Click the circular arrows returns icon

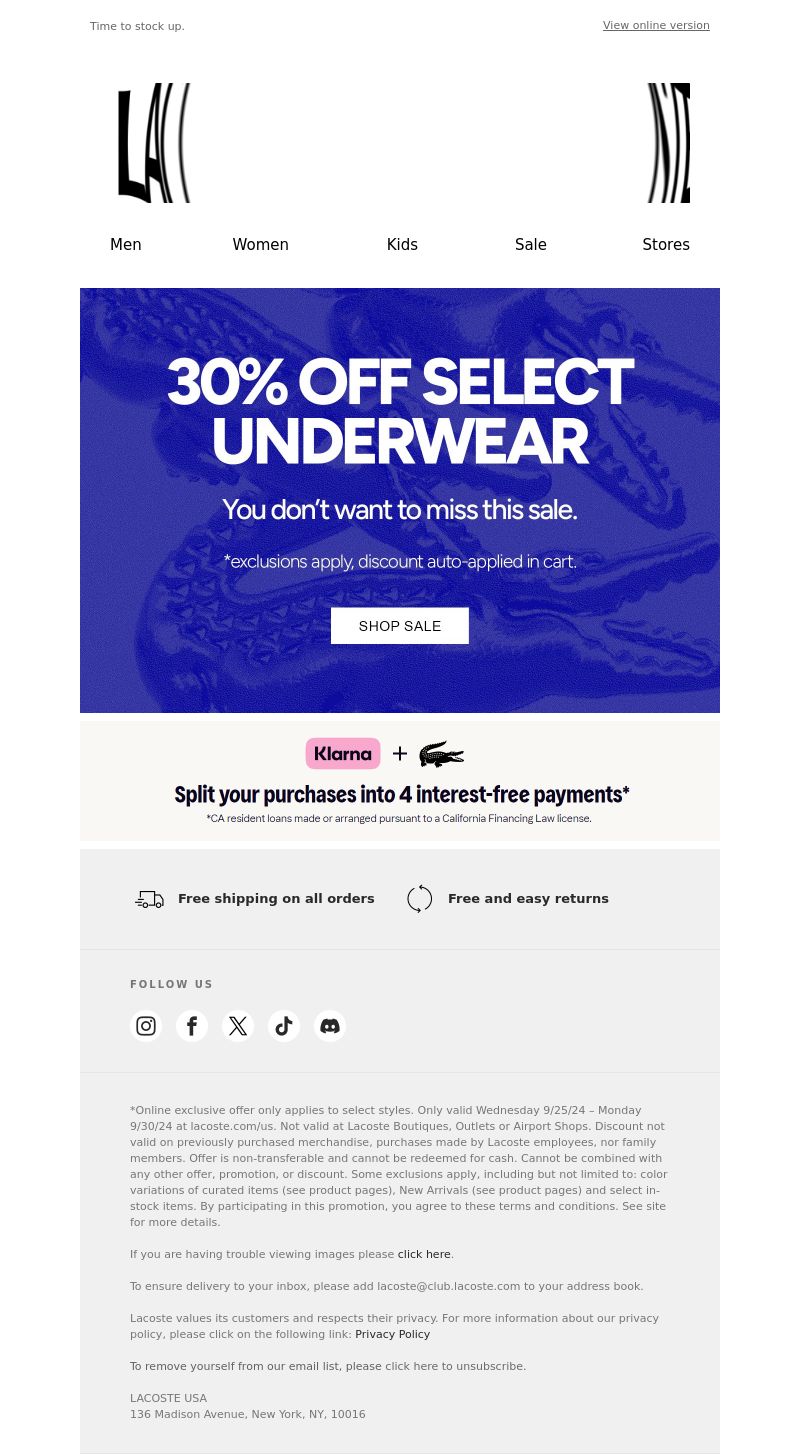coord(420,899)
